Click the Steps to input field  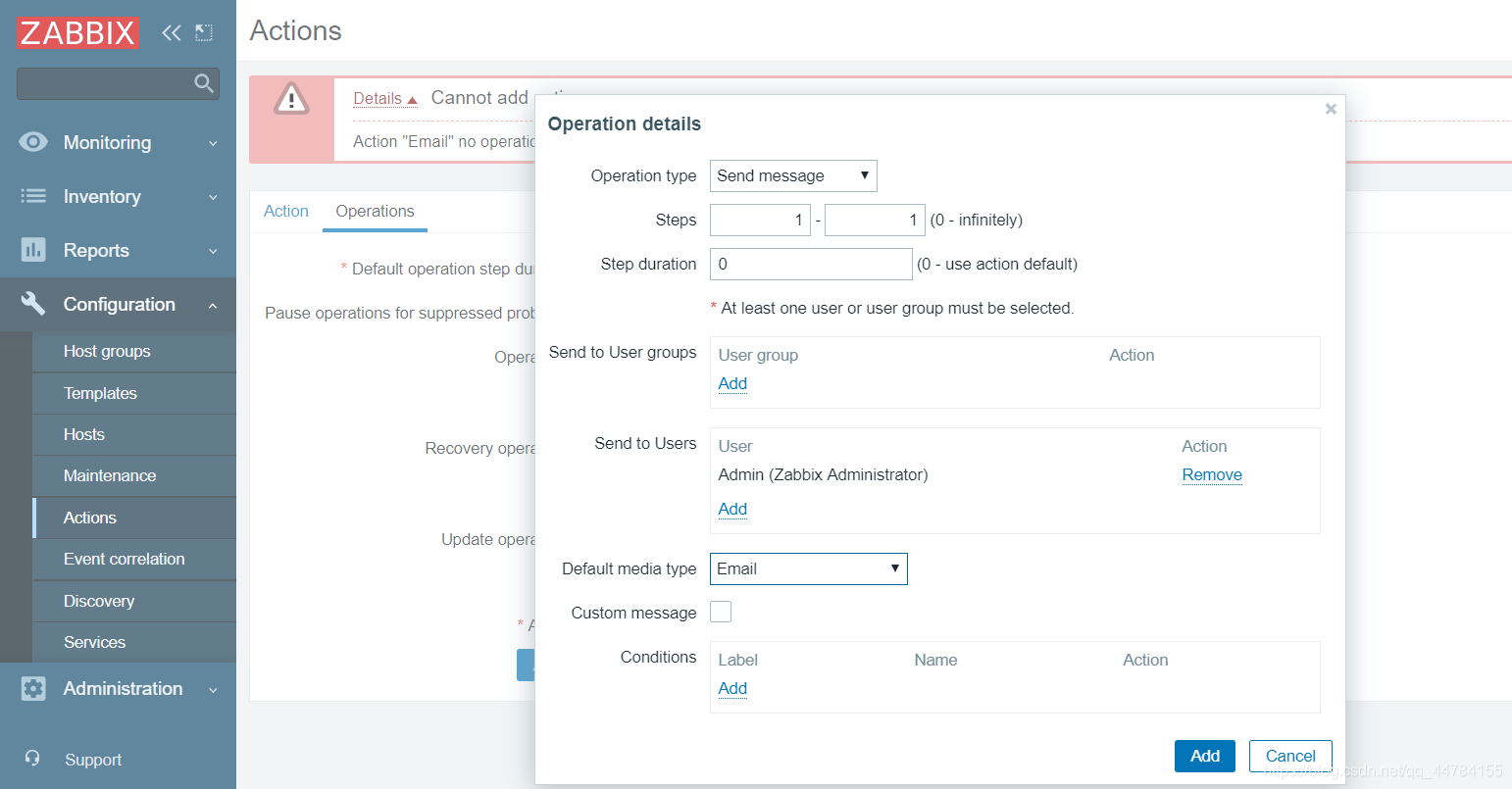point(875,220)
